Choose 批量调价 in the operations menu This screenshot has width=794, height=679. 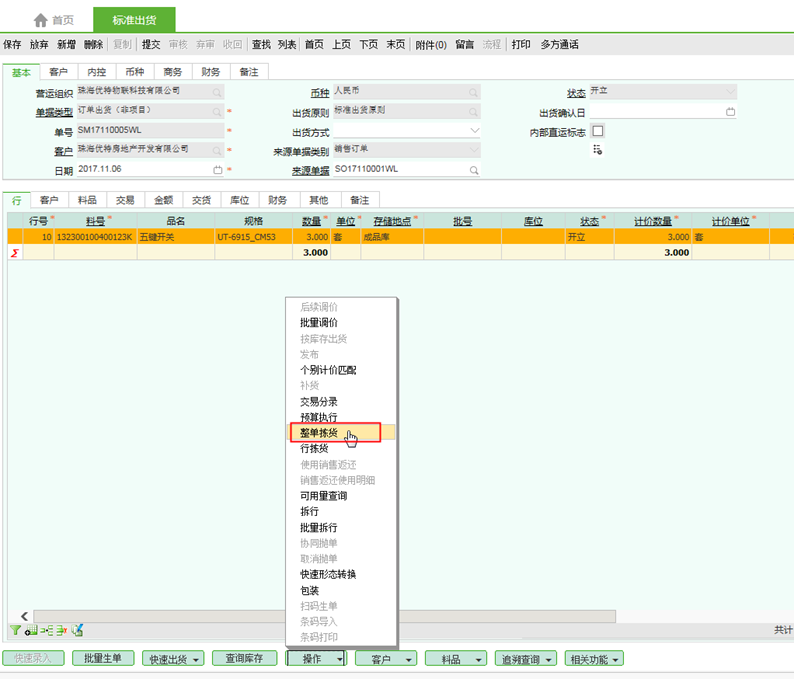(x=319, y=323)
